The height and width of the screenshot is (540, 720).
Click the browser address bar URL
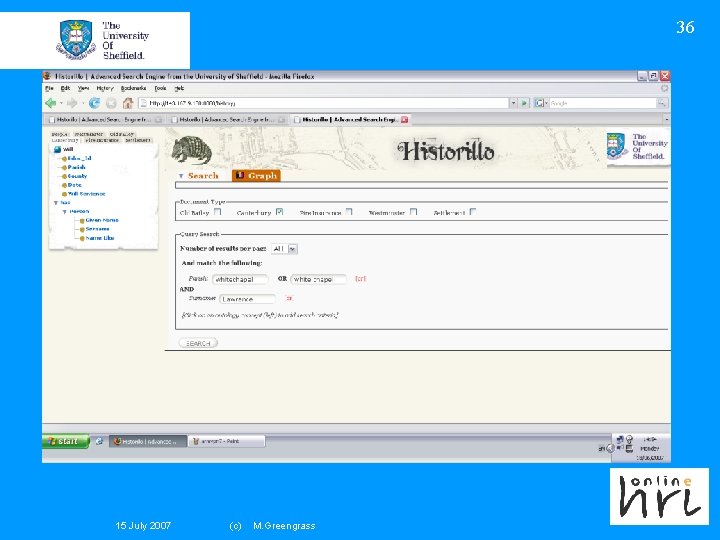[324, 103]
